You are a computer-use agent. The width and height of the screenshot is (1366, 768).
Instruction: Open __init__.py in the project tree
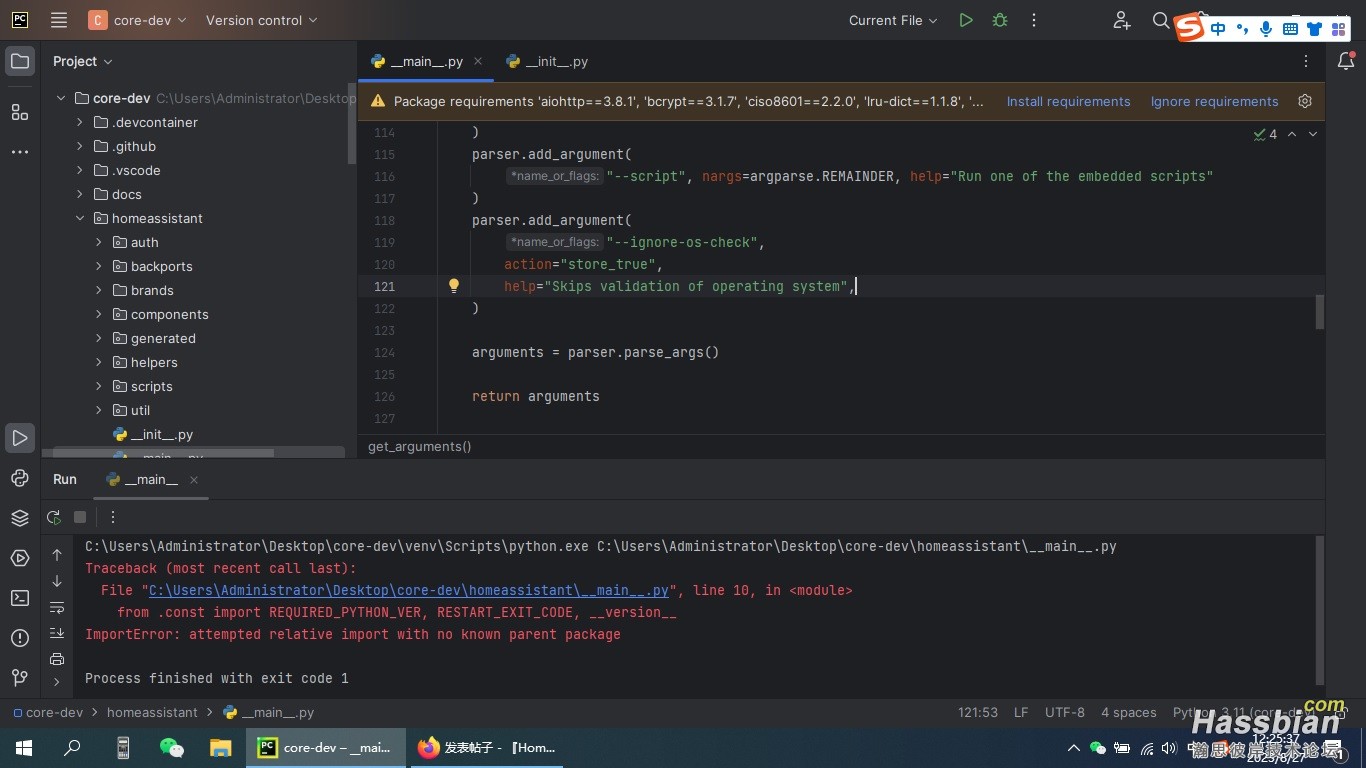point(152,434)
